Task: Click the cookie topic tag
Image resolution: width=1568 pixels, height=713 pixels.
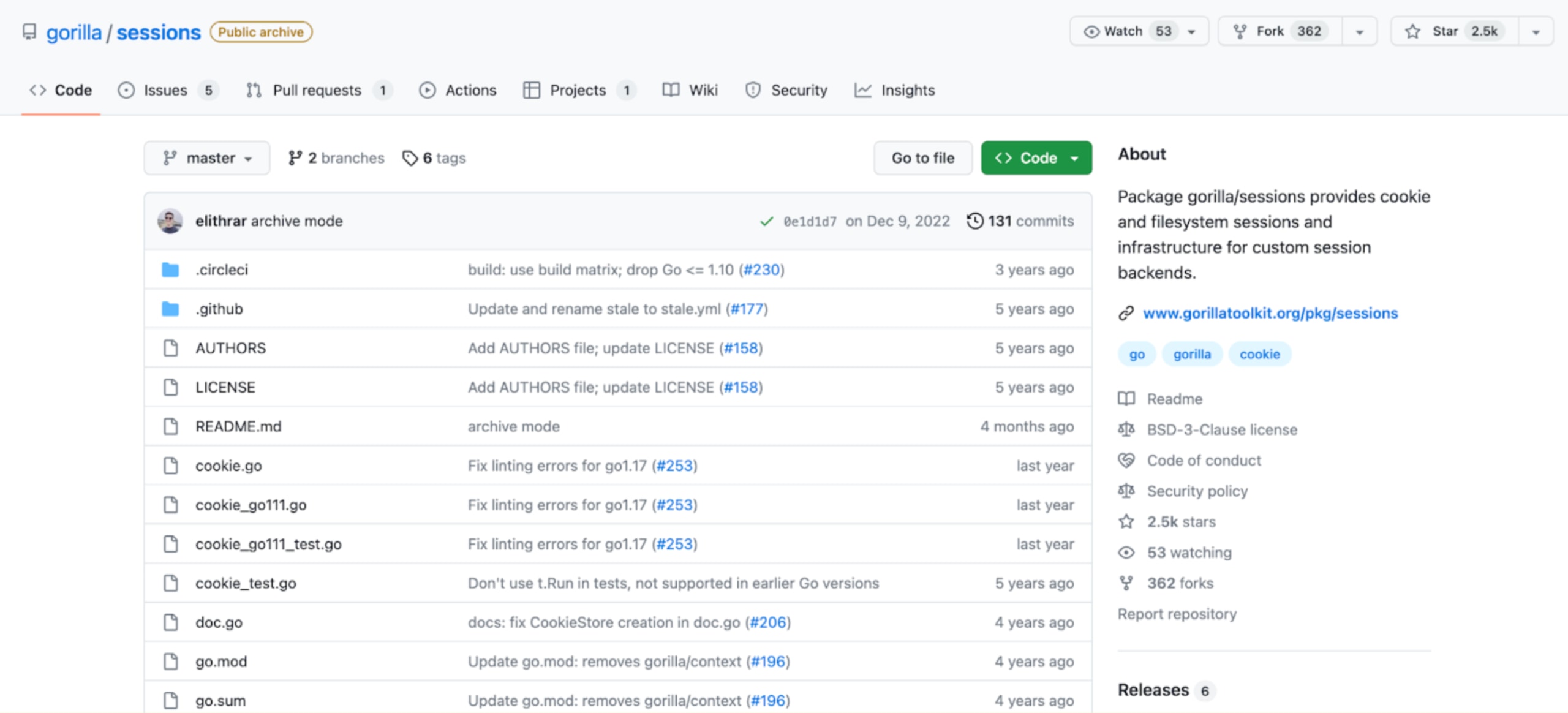Action: point(1259,353)
